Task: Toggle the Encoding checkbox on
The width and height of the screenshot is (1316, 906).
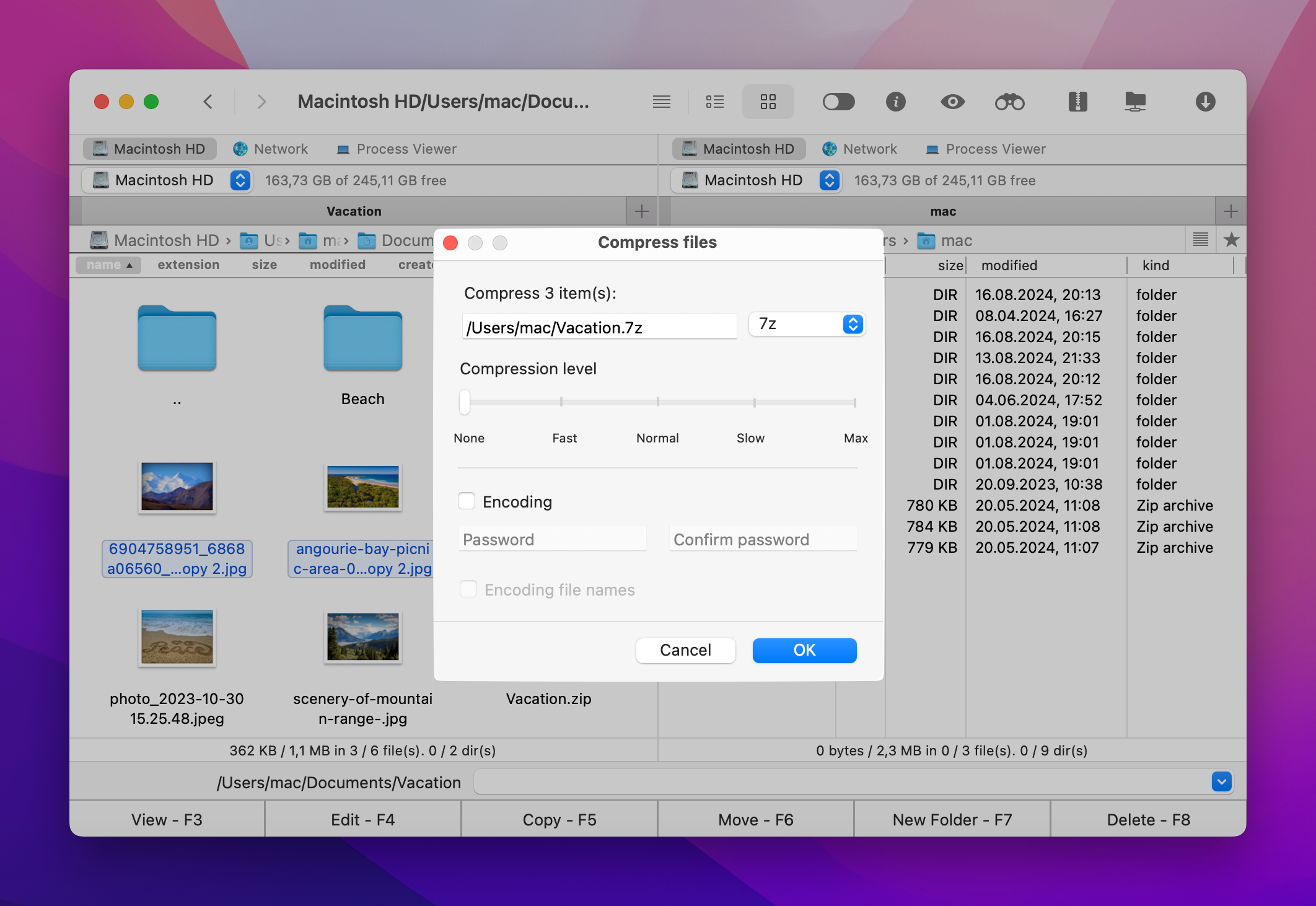Action: click(465, 501)
